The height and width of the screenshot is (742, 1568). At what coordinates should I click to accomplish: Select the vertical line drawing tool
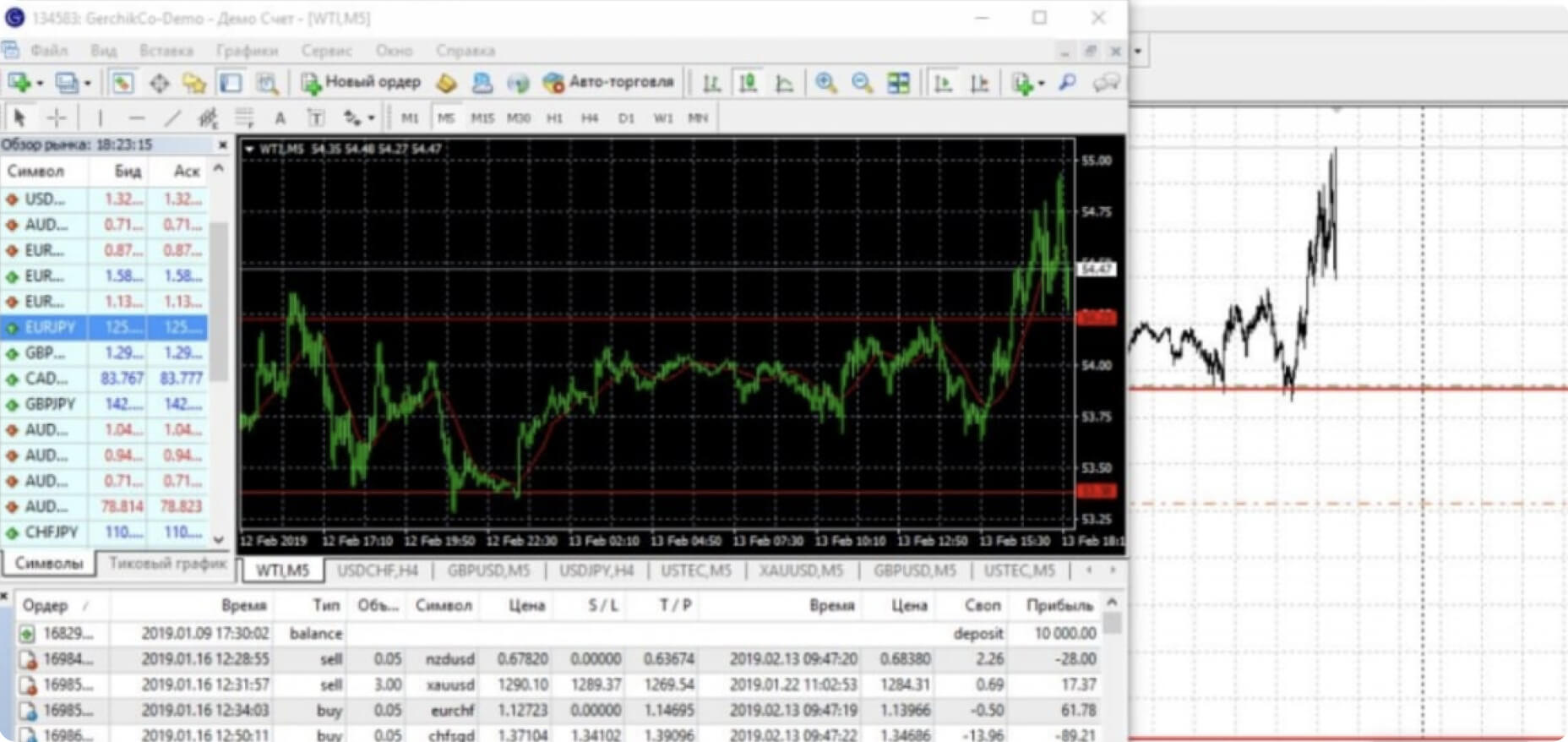coord(100,117)
